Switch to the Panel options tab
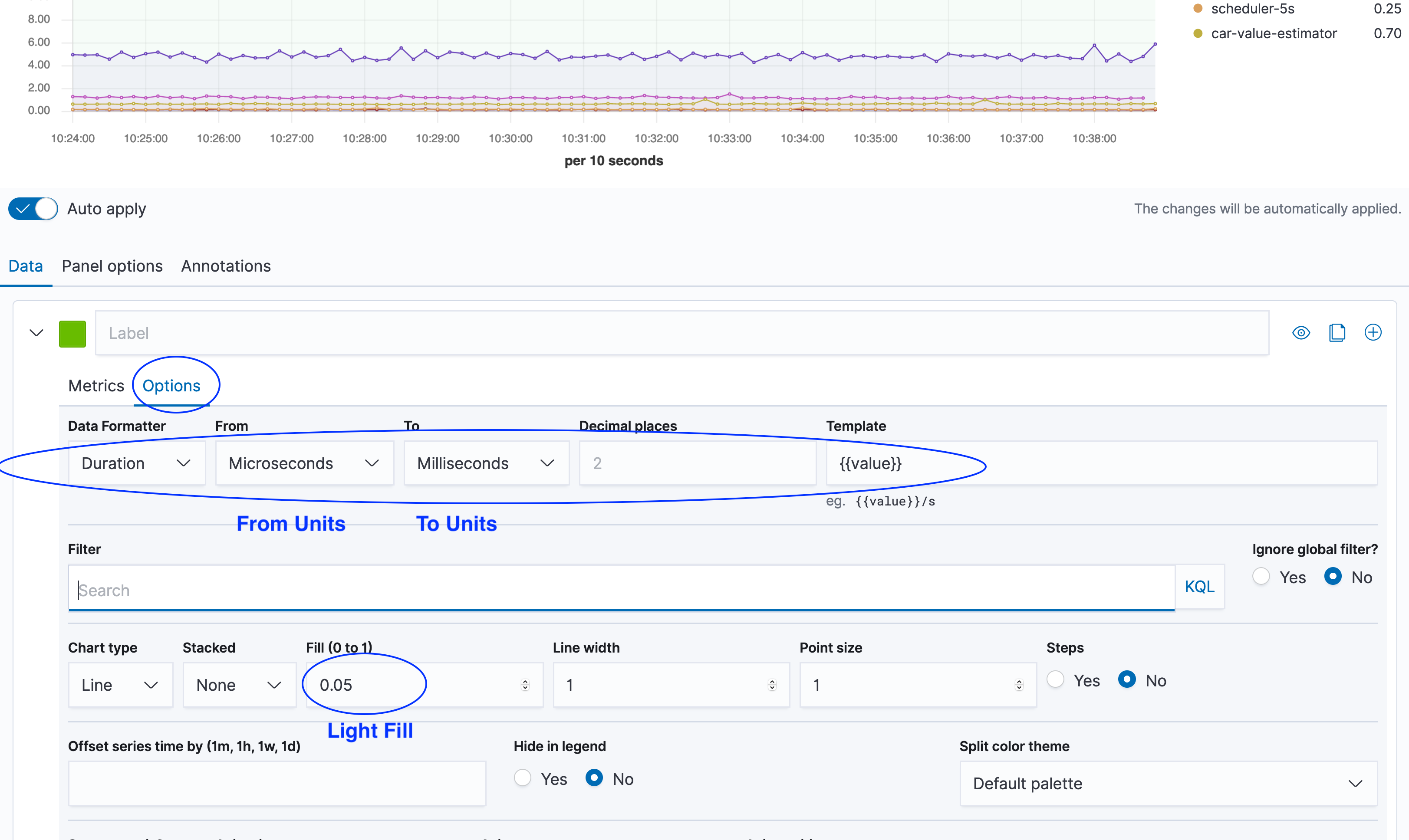Screen dimensions: 1409x840 [112, 266]
